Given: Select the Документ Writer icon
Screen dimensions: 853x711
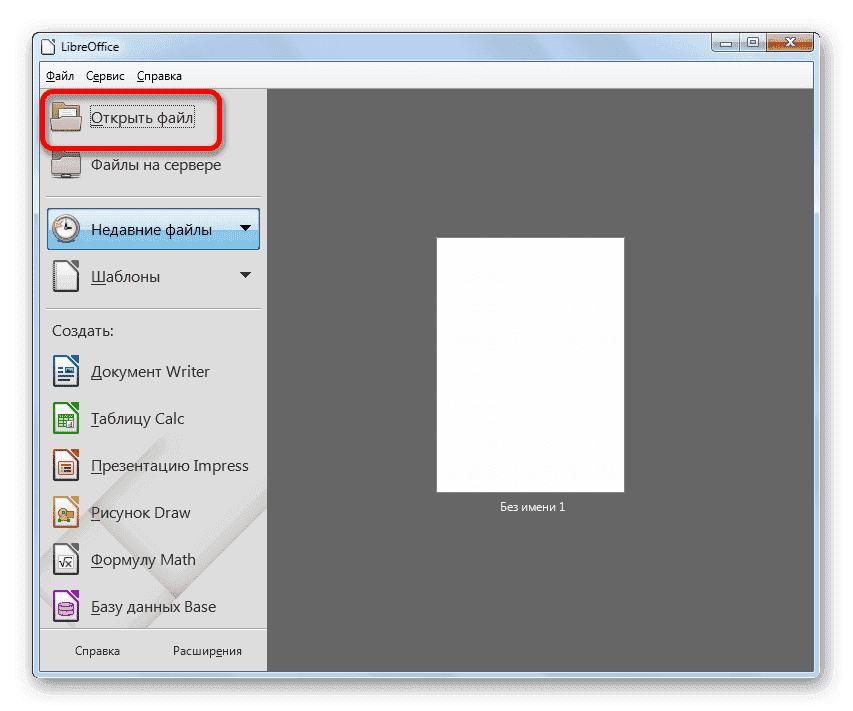Looking at the screenshot, I should point(64,371).
